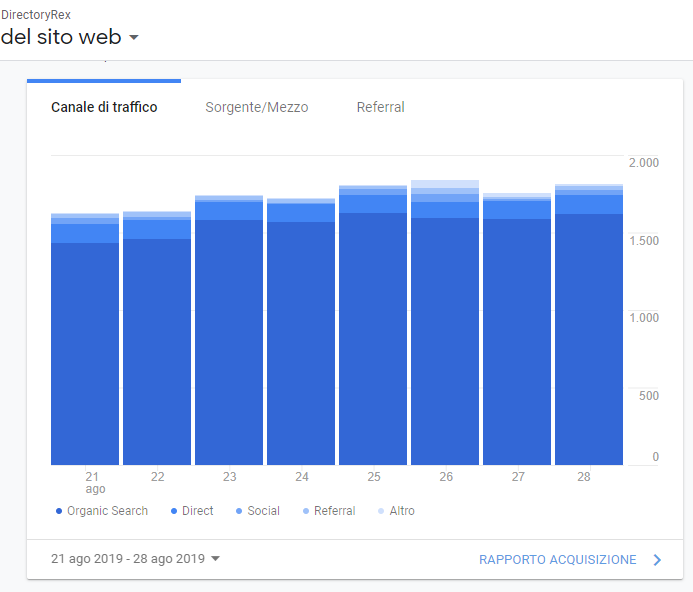Switch to the Sorgente/Mezzo tab
The height and width of the screenshot is (592, 693).
click(x=257, y=107)
